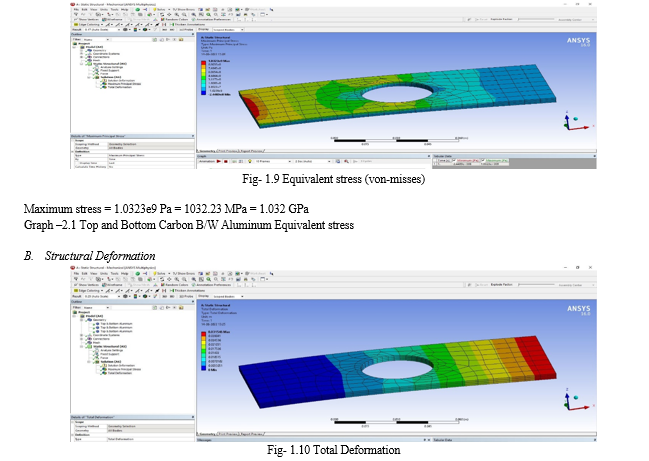Toggle Thicken Annotations in the lower ANSYS window
Viewport: 649px width, 461px height.
(188, 291)
